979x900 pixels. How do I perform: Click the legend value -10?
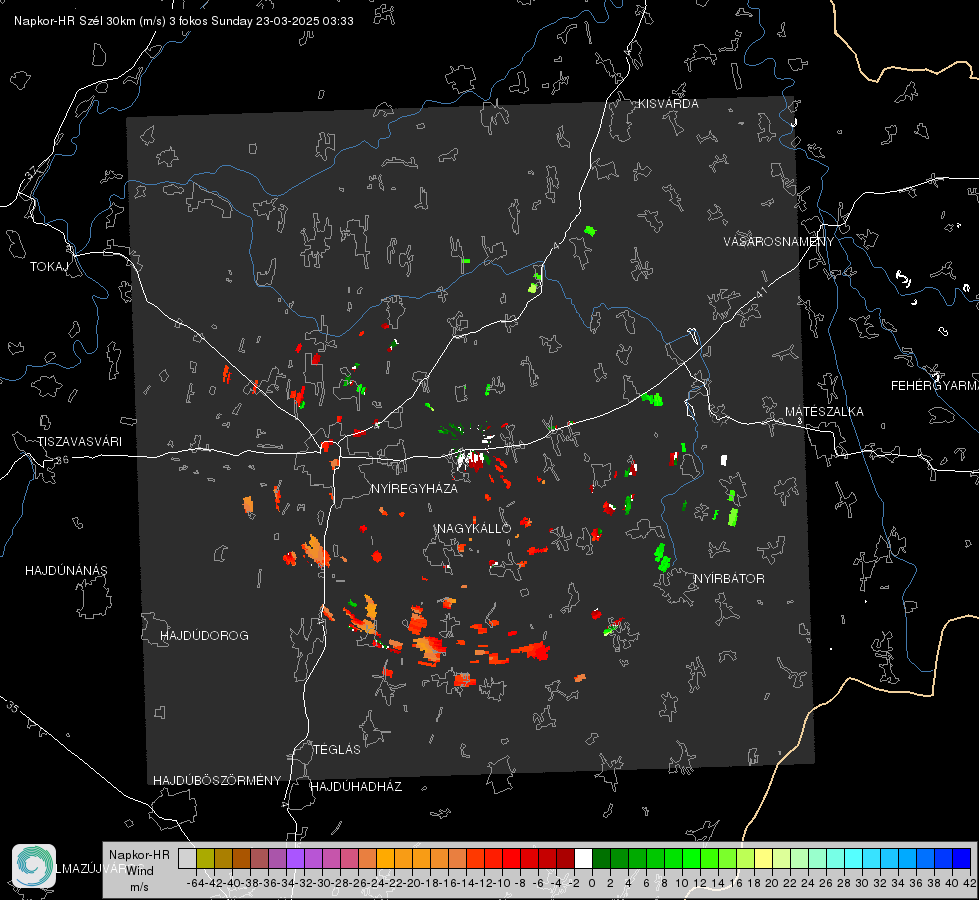point(502,883)
